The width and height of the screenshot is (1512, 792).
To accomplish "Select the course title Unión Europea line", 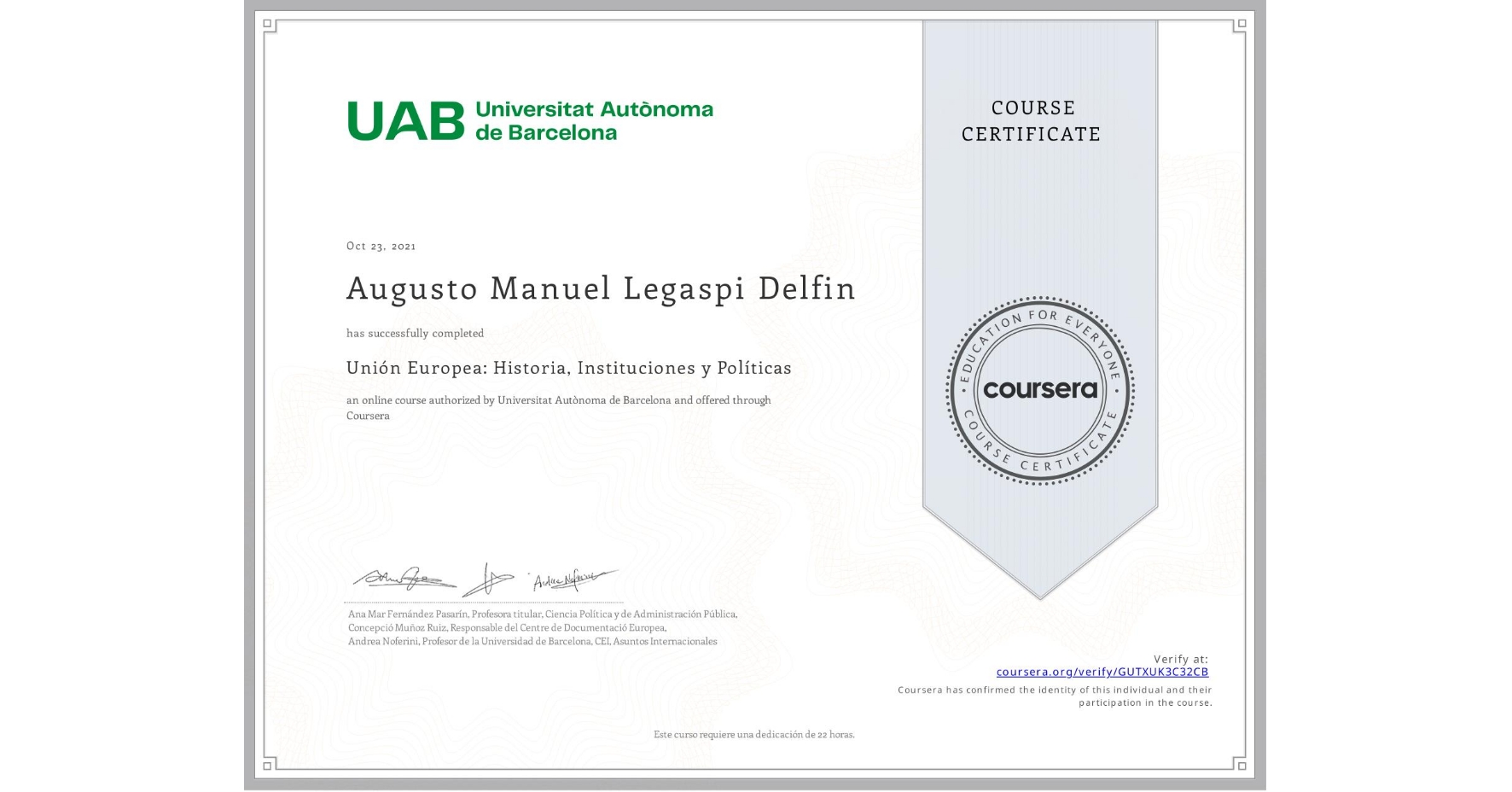I will coord(568,368).
